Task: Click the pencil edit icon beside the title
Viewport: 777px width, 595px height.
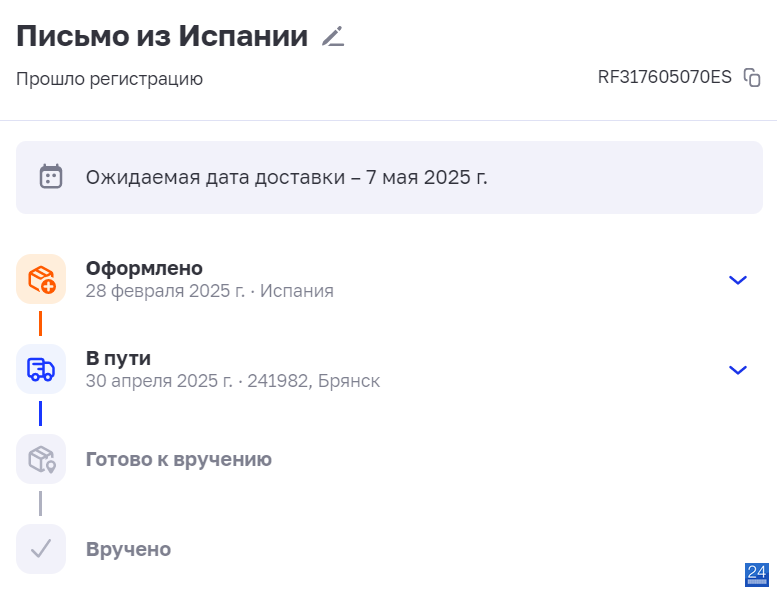Action: [x=333, y=37]
